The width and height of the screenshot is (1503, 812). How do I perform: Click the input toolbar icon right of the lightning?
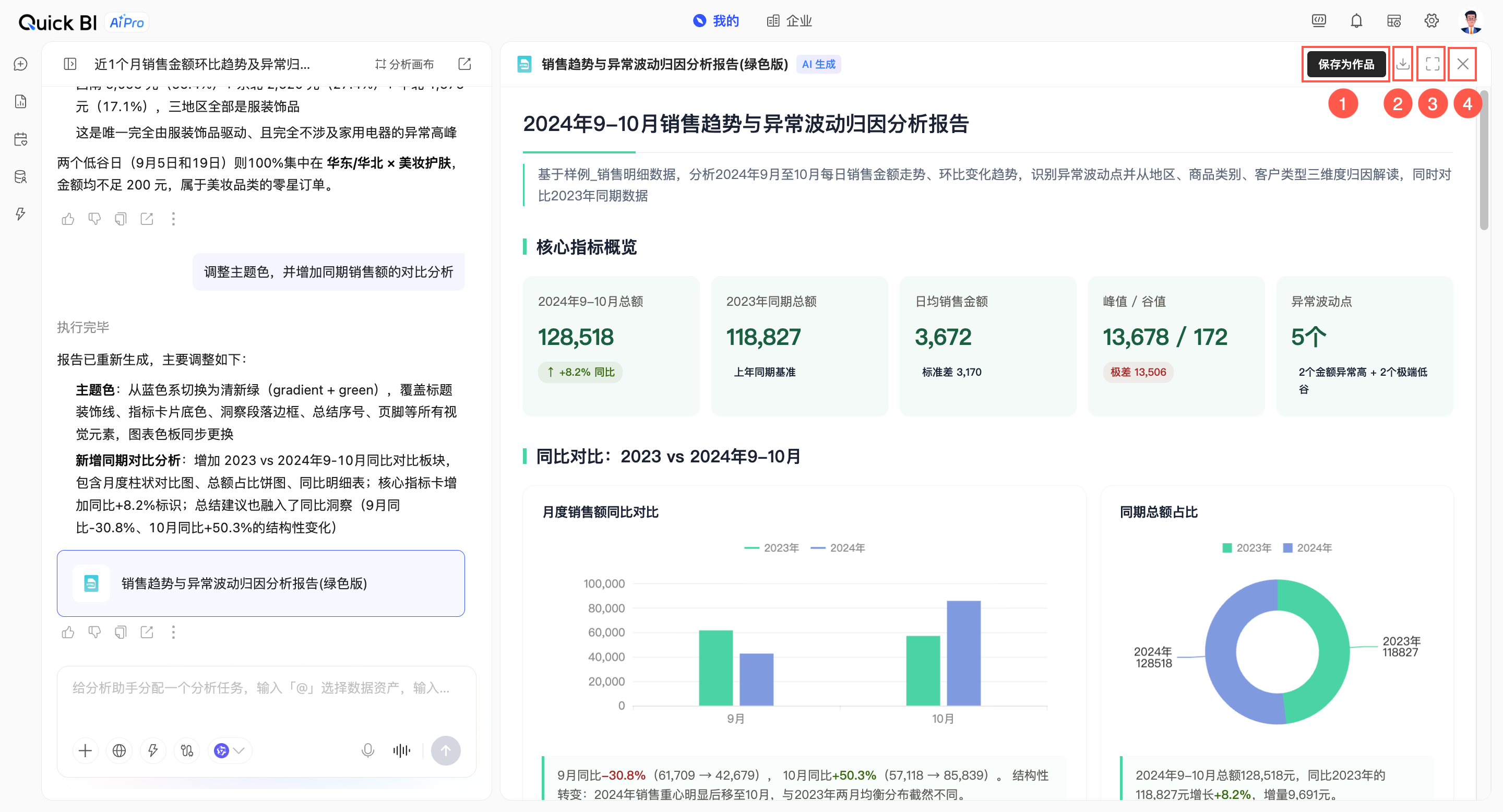pos(187,751)
